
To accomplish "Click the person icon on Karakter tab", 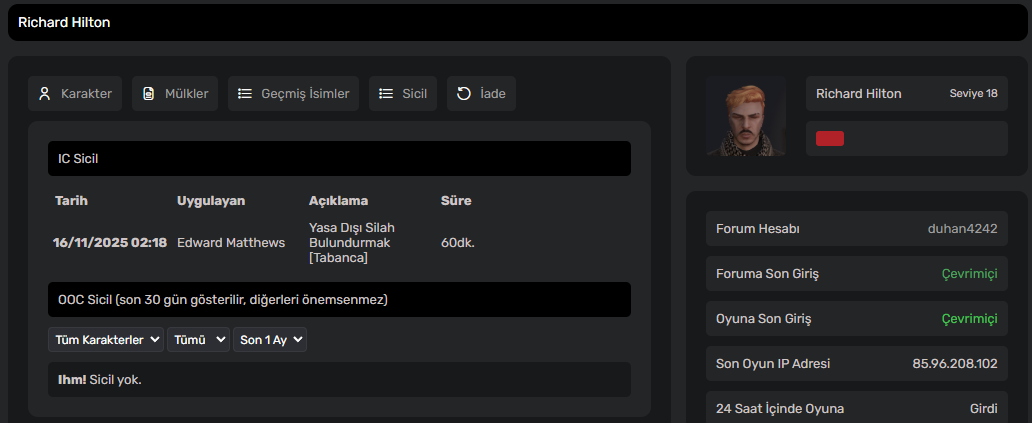I will pyautogui.click(x=45, y=93).
